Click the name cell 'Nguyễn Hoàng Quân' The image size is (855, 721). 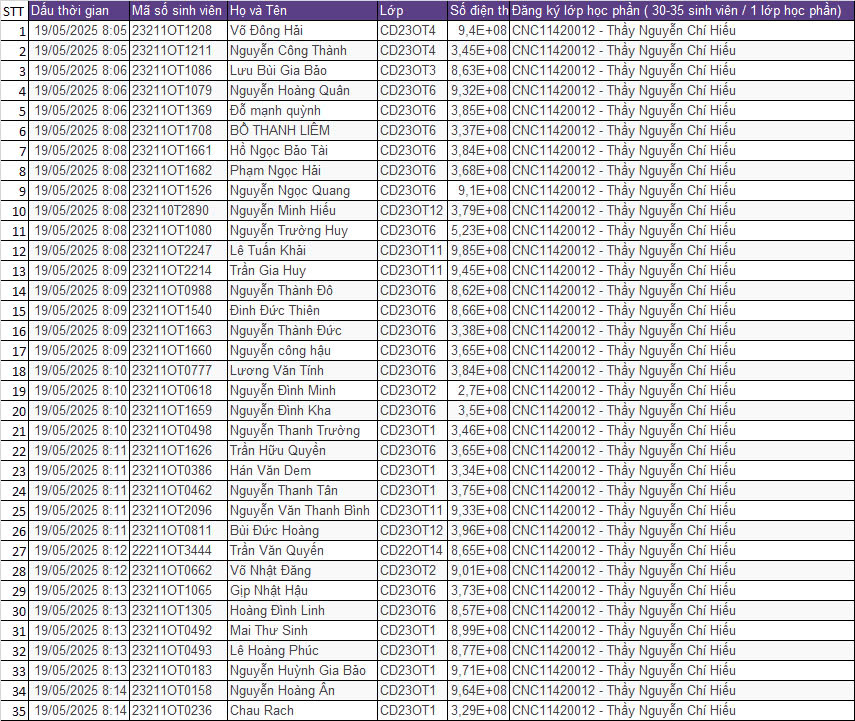click(302, 91)
